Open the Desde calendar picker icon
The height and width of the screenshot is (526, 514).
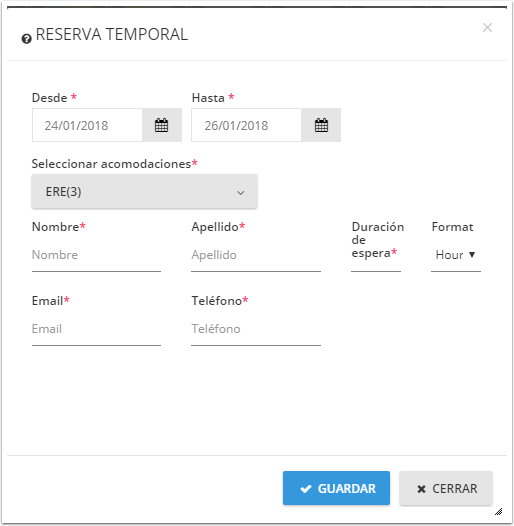tap(162, 125)
